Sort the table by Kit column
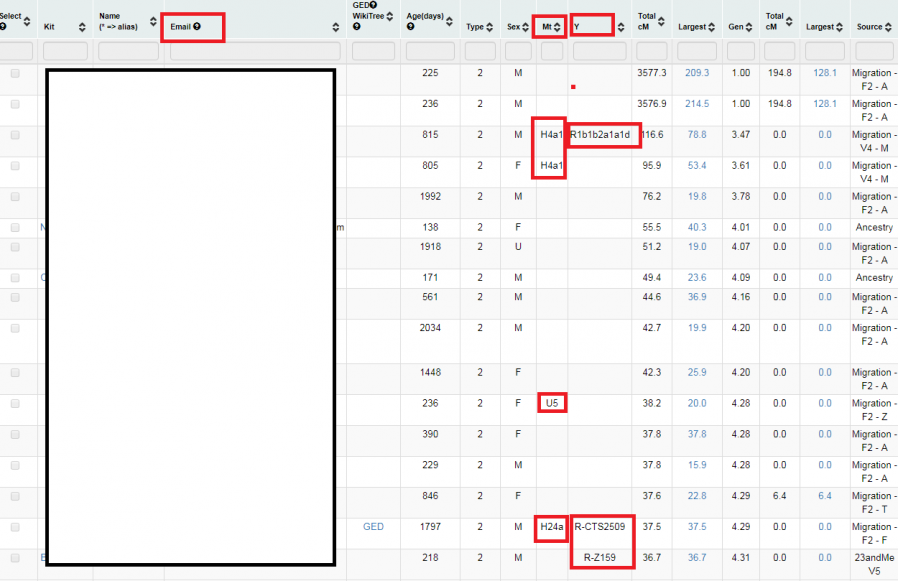This screenshot has width=898, height=581. (x=83, y=27)
